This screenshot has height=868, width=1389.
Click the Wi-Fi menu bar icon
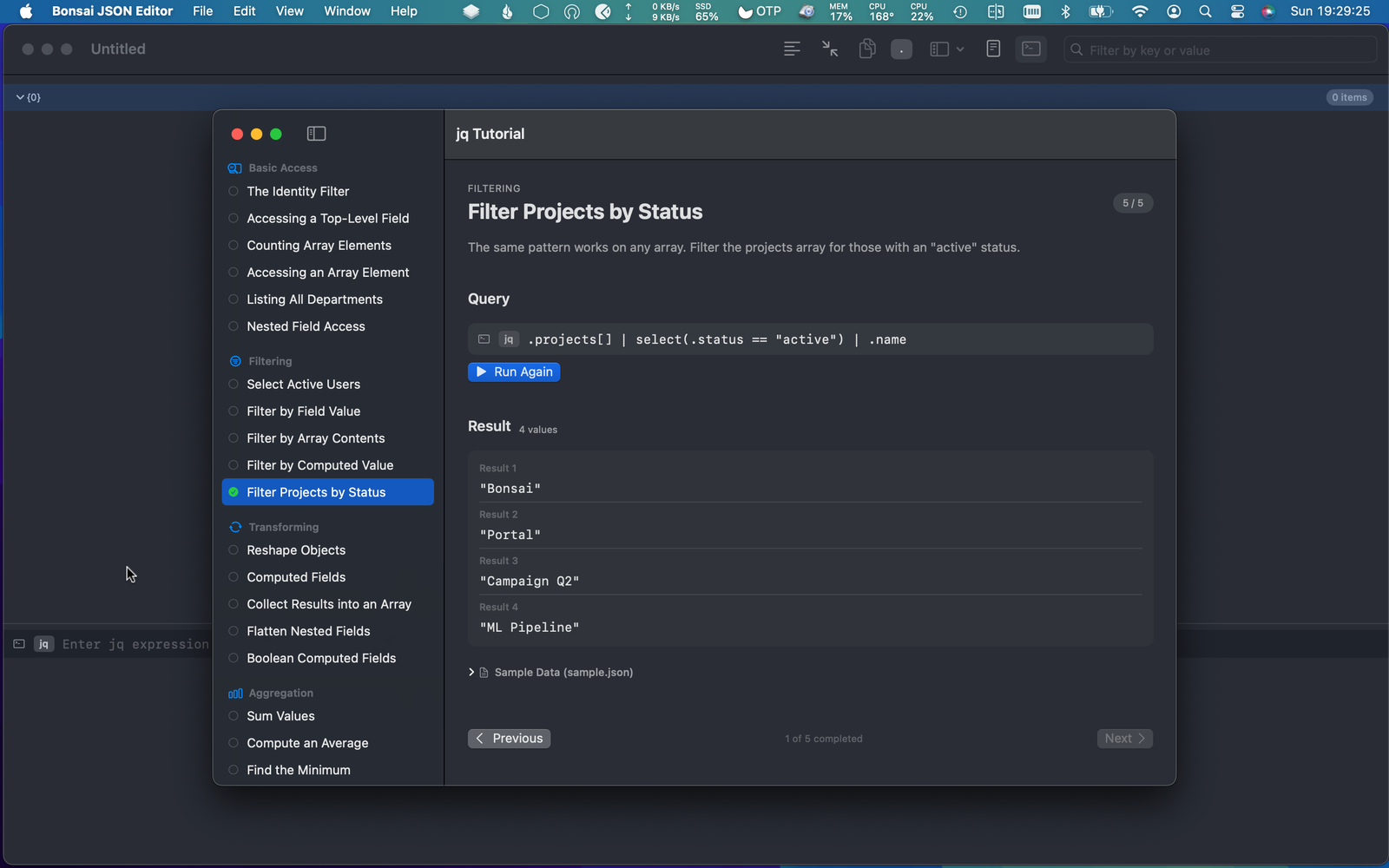click(1140, 11)
